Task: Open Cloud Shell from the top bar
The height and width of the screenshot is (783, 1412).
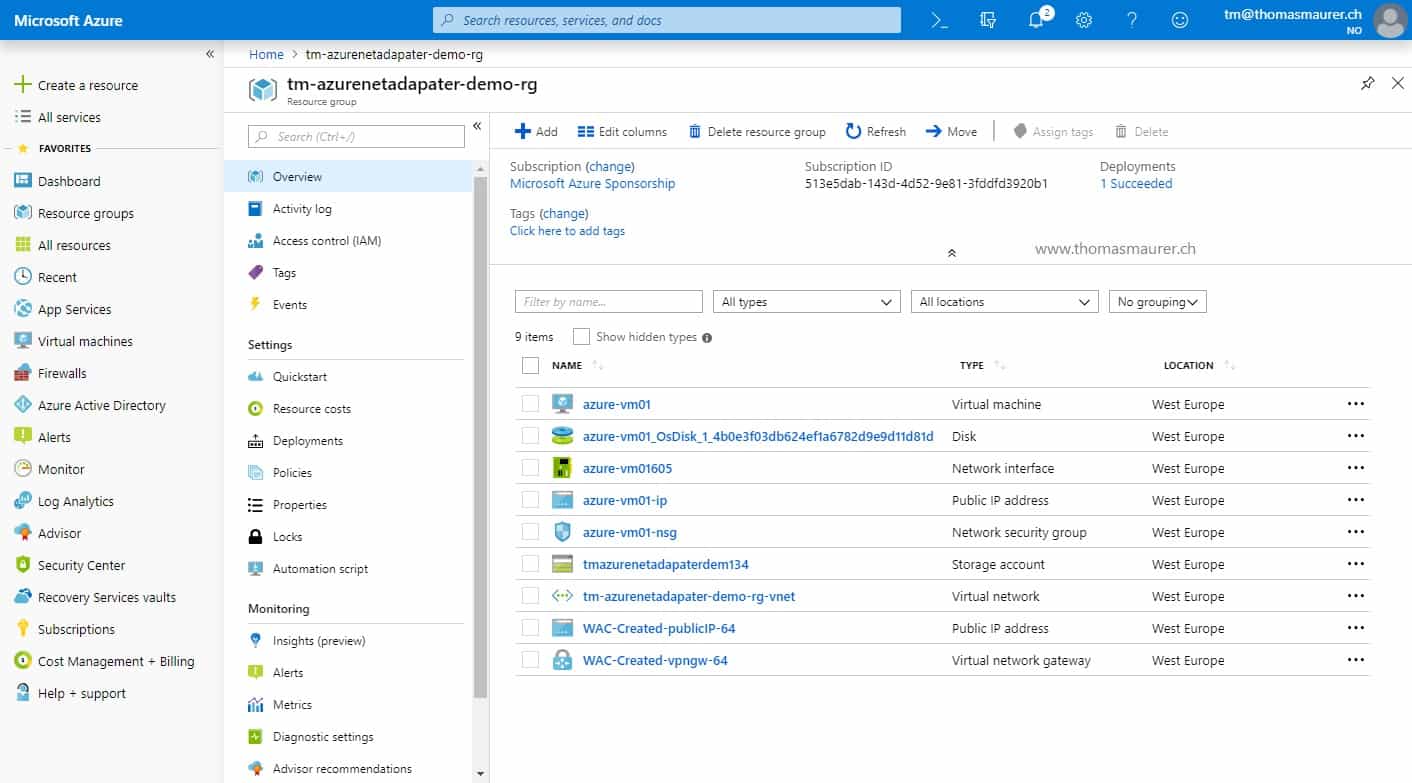Action: (939, 20)
